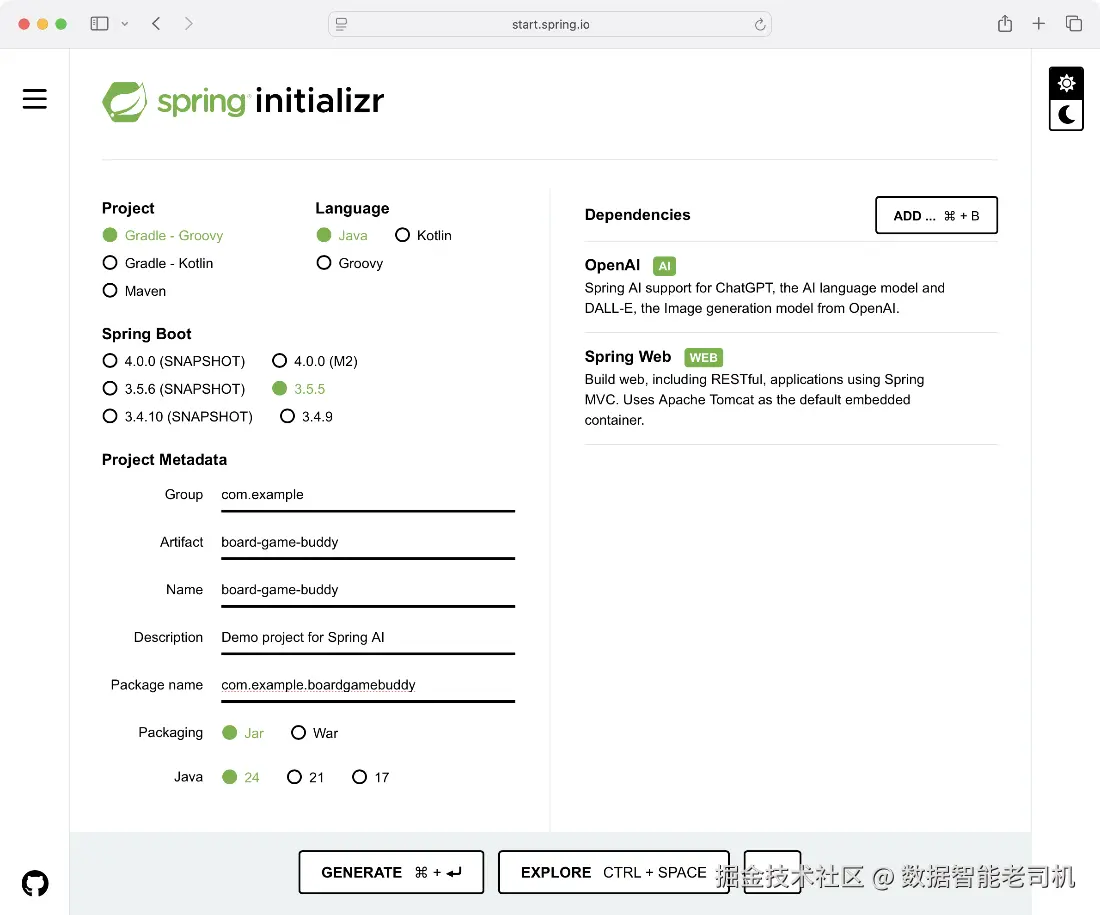Click the Dependencies heading
The height and width of the screenshot is (915, 1100).
637,215
